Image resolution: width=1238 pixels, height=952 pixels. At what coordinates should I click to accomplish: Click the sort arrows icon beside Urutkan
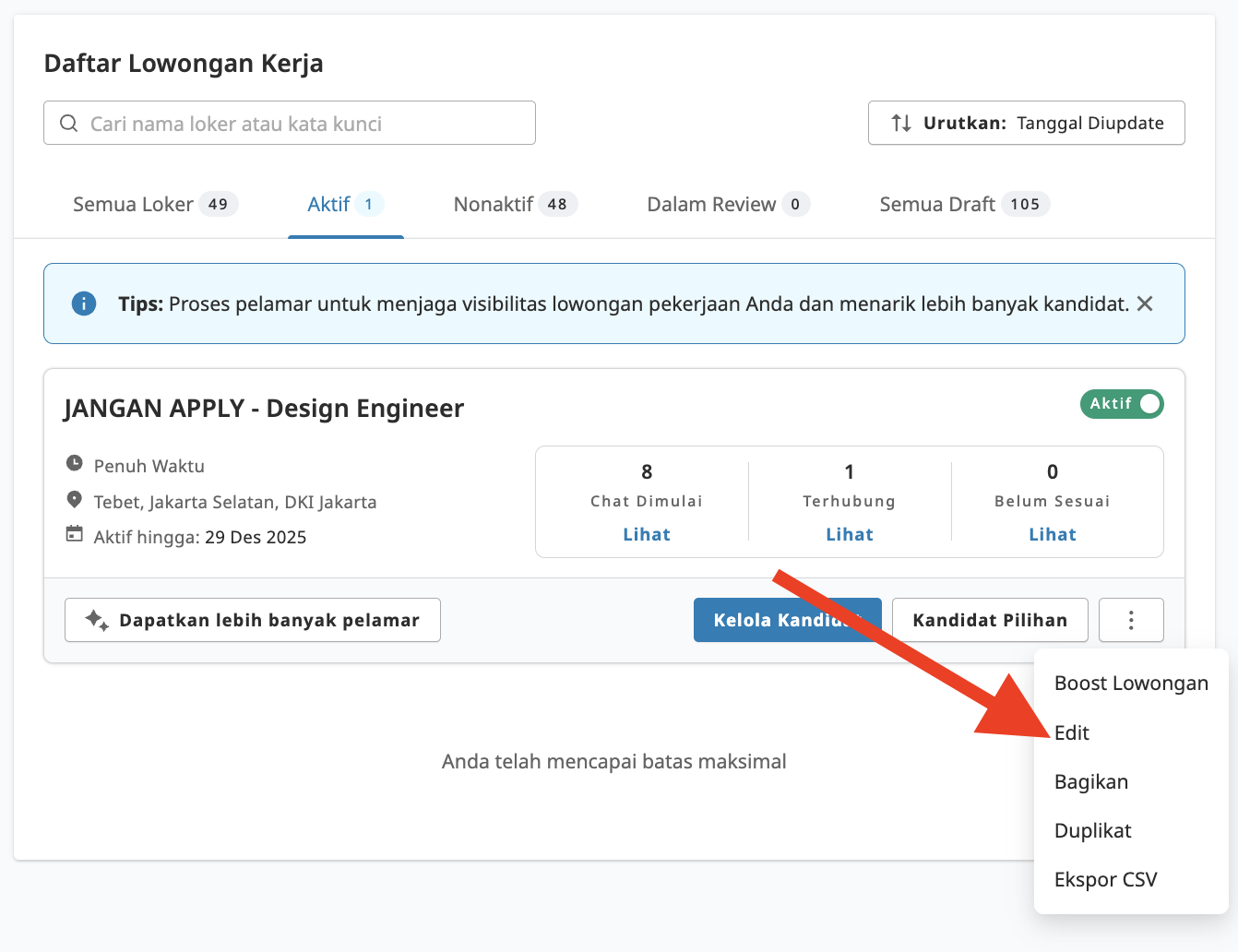[x=901, y=124]
